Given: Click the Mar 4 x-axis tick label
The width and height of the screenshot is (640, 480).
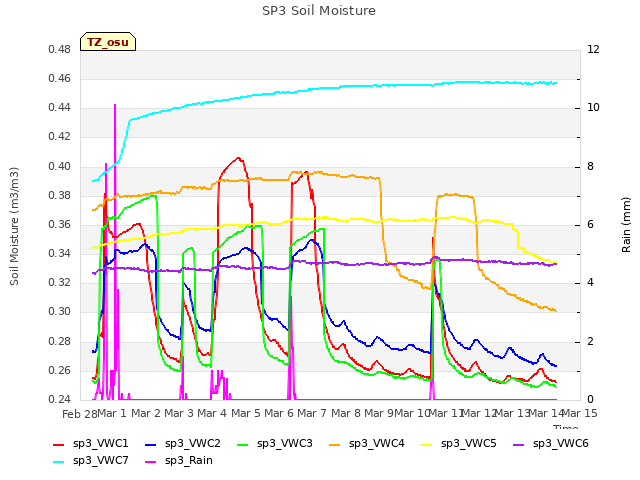Looking at the screenshot, I should [212, 413].
